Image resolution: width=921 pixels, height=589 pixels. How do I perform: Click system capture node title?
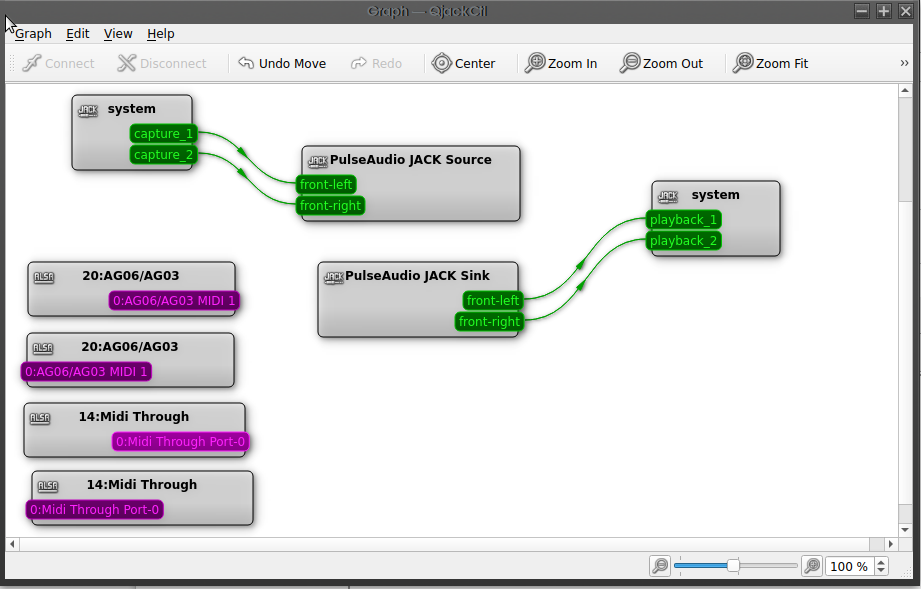[x=132, y=109]
